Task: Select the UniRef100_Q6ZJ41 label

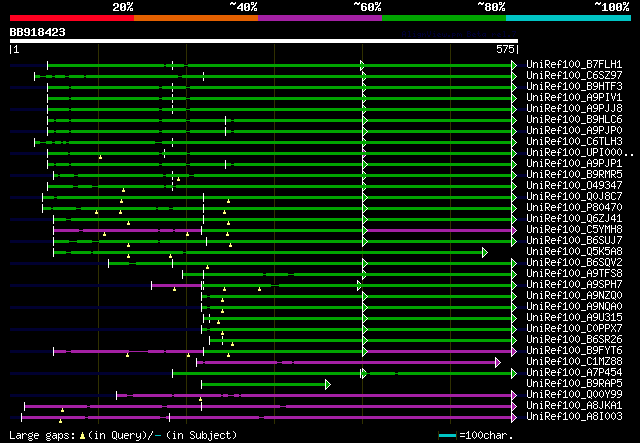Action: [574, 219]
